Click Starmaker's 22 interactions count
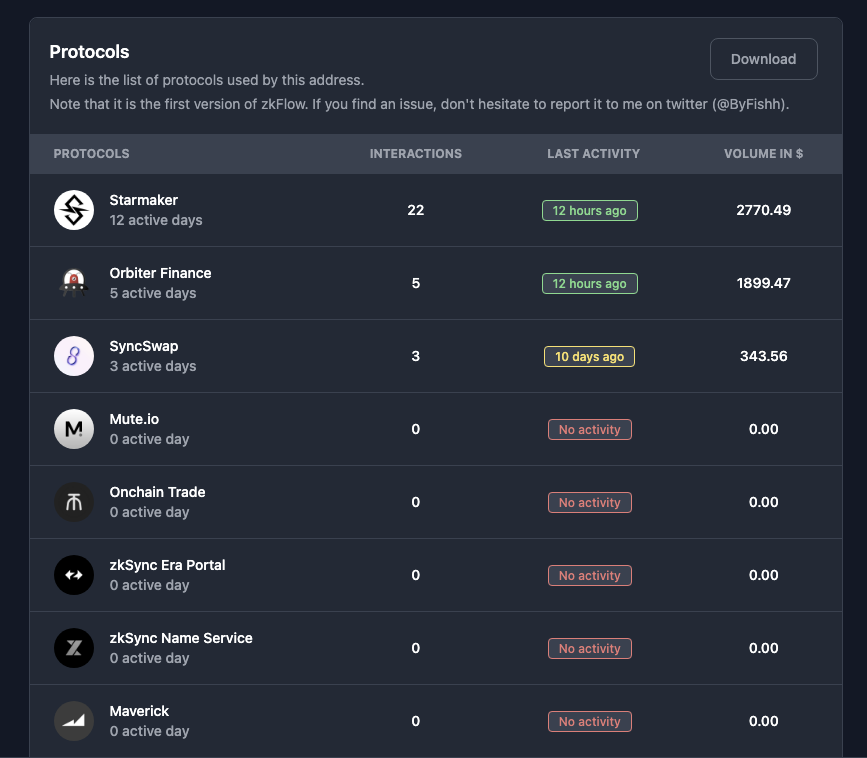Viewport: 867px width, 758px height. coord(415,210)
